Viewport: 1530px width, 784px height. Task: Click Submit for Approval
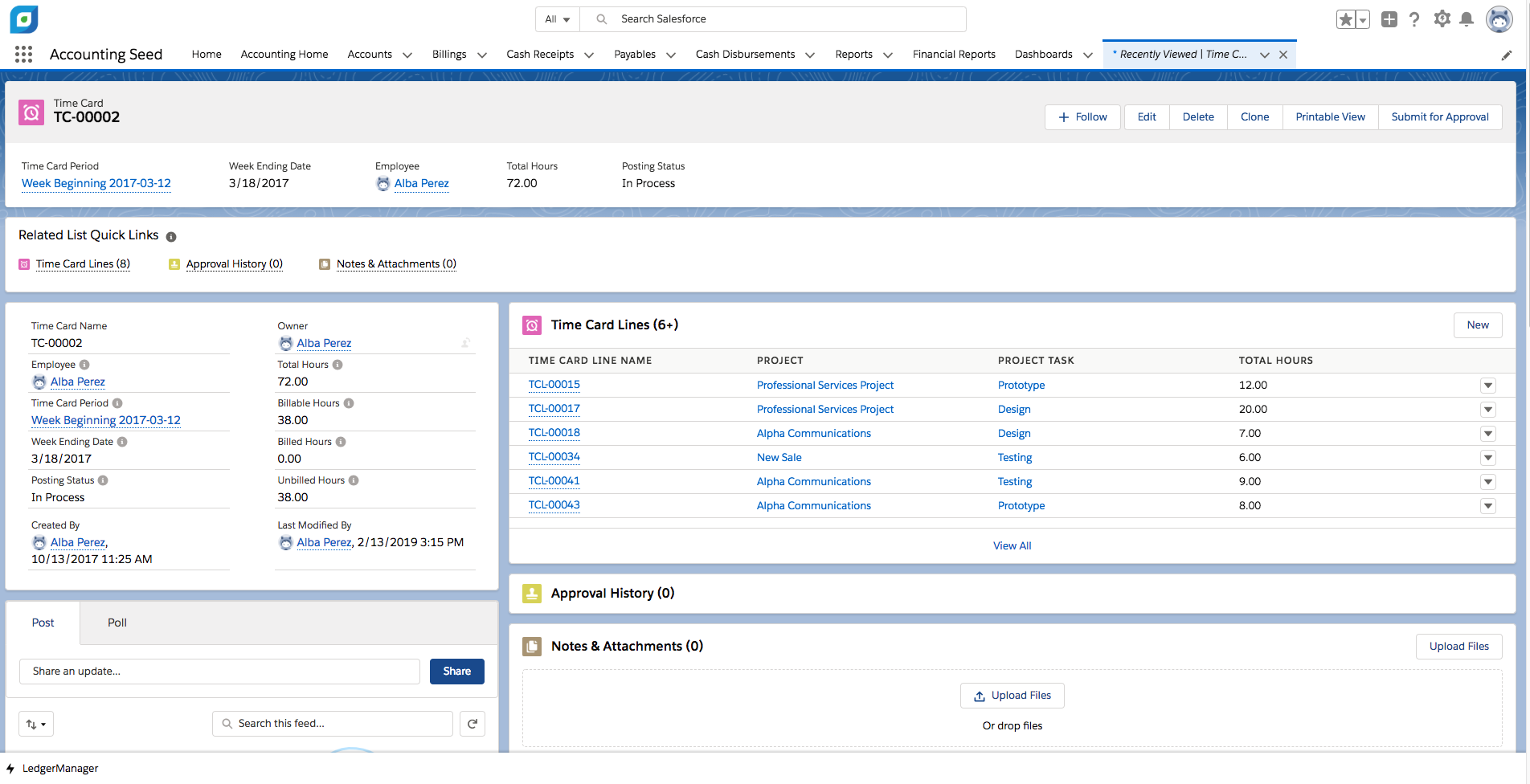[1439, 116]
